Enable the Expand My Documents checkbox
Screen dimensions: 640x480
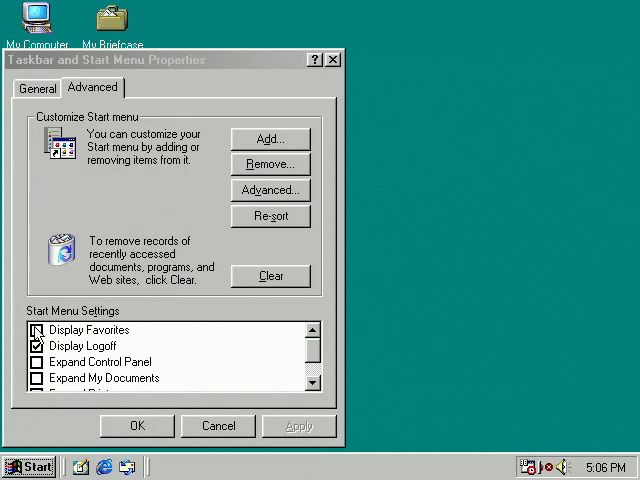click(x=37, y=378)
